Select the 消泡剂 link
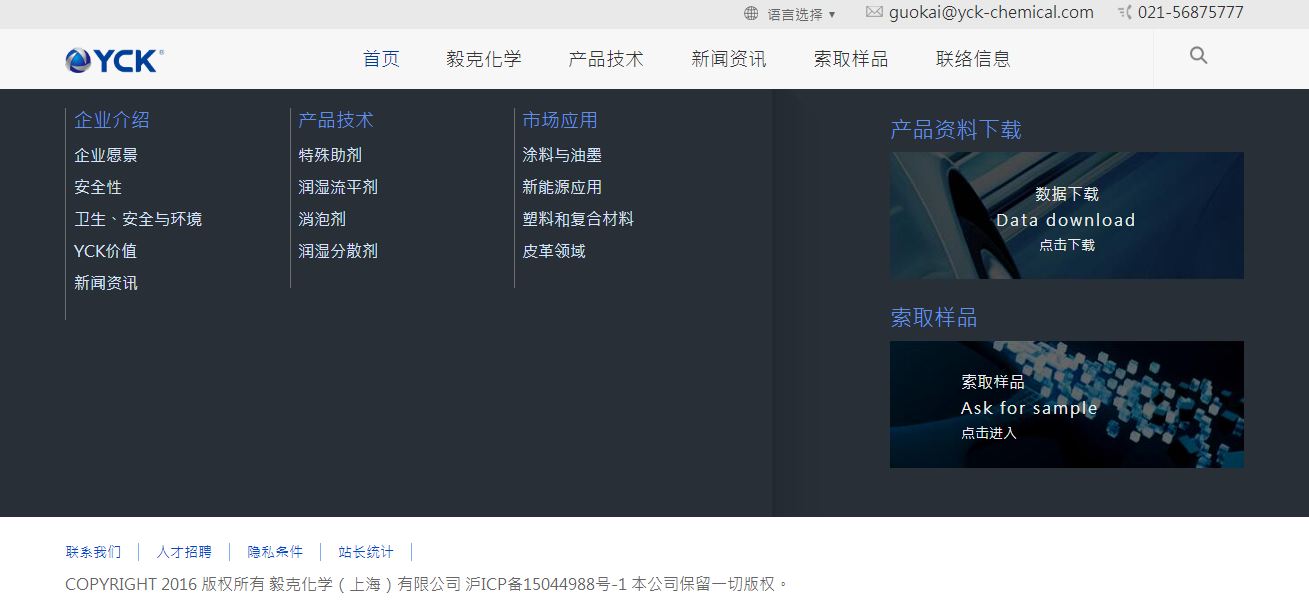1309x601 pixels. (x=322, y=219)
